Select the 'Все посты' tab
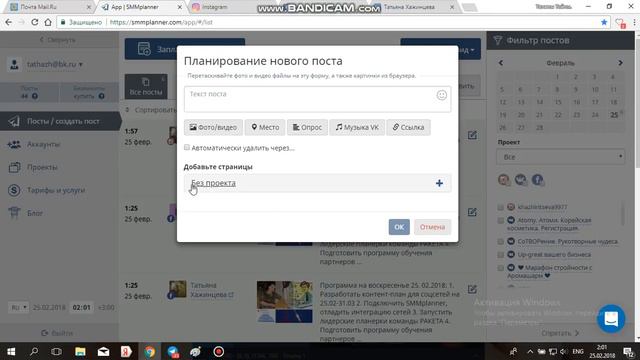The width and height of the screenshot is (640, 360). [x=146, y=87]
